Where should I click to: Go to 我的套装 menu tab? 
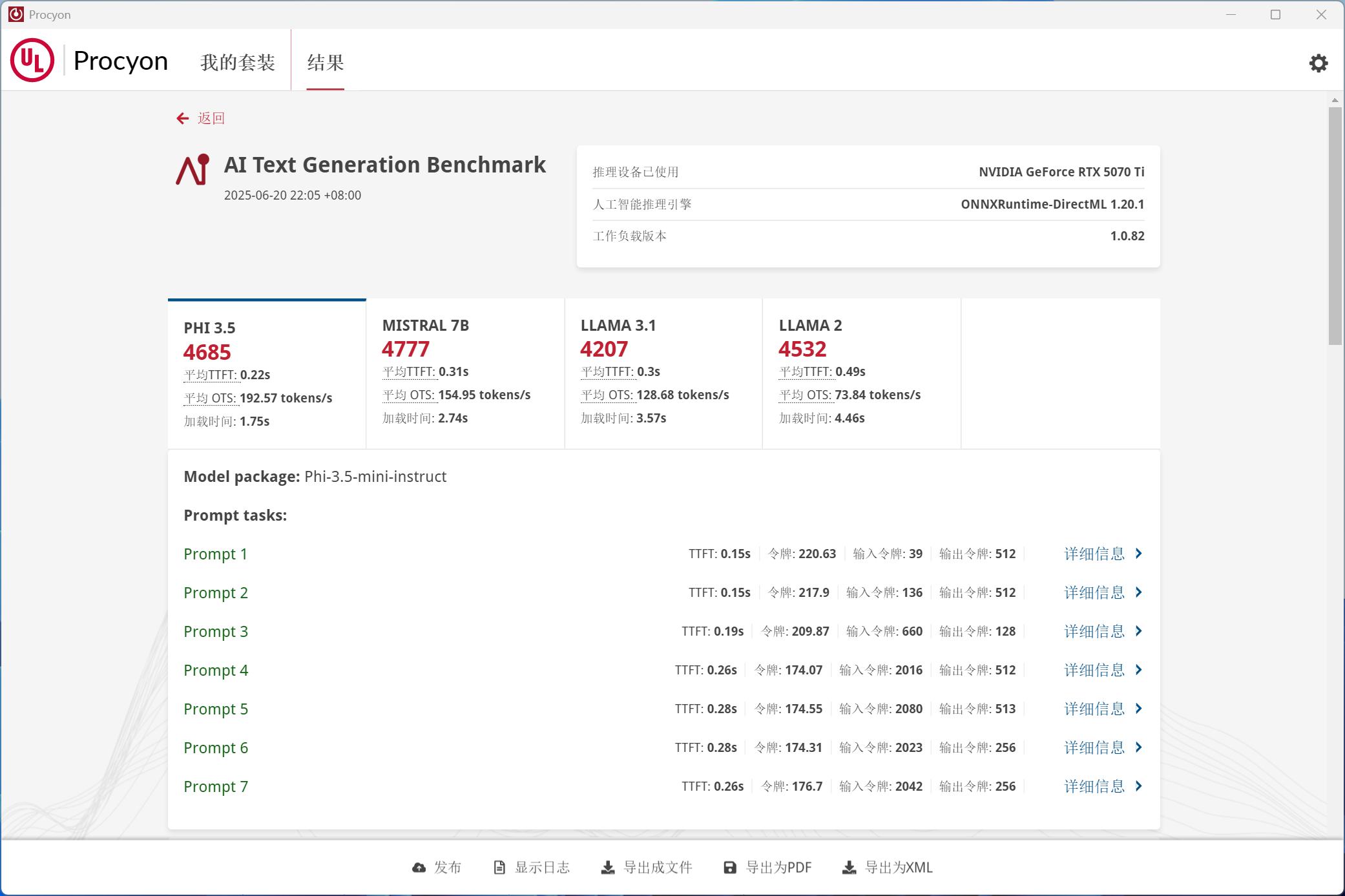click(x=238, y=63)
